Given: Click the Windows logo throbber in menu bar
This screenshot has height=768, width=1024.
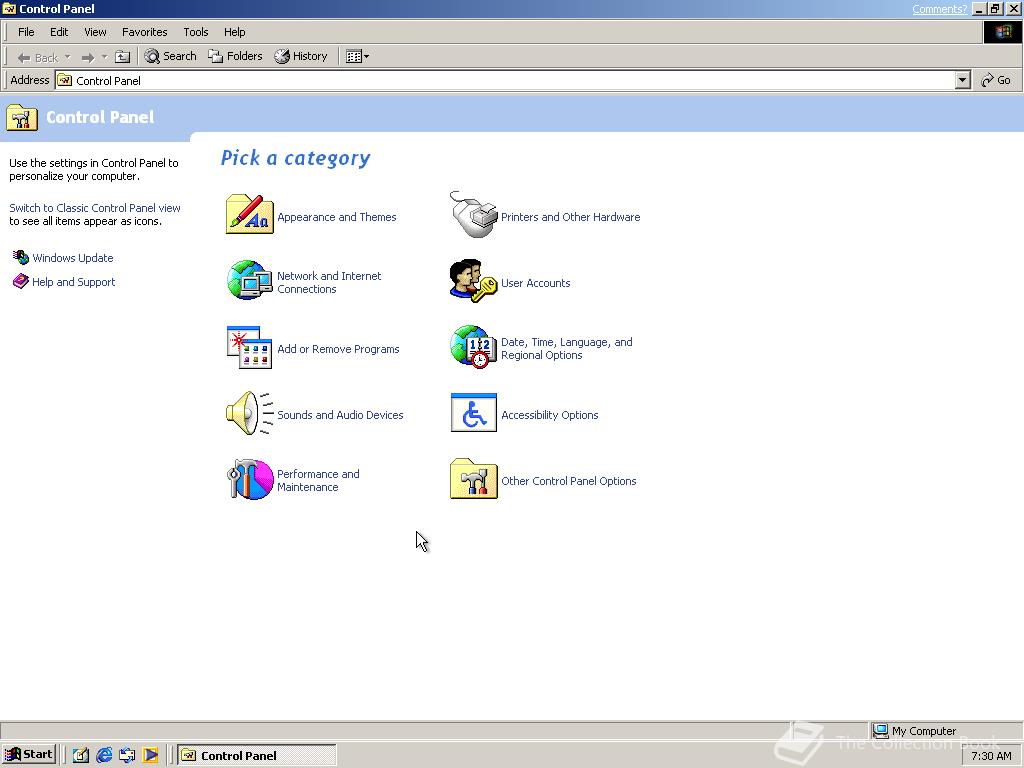Looking at the screenshot, I should click(x=1002, y=32).
